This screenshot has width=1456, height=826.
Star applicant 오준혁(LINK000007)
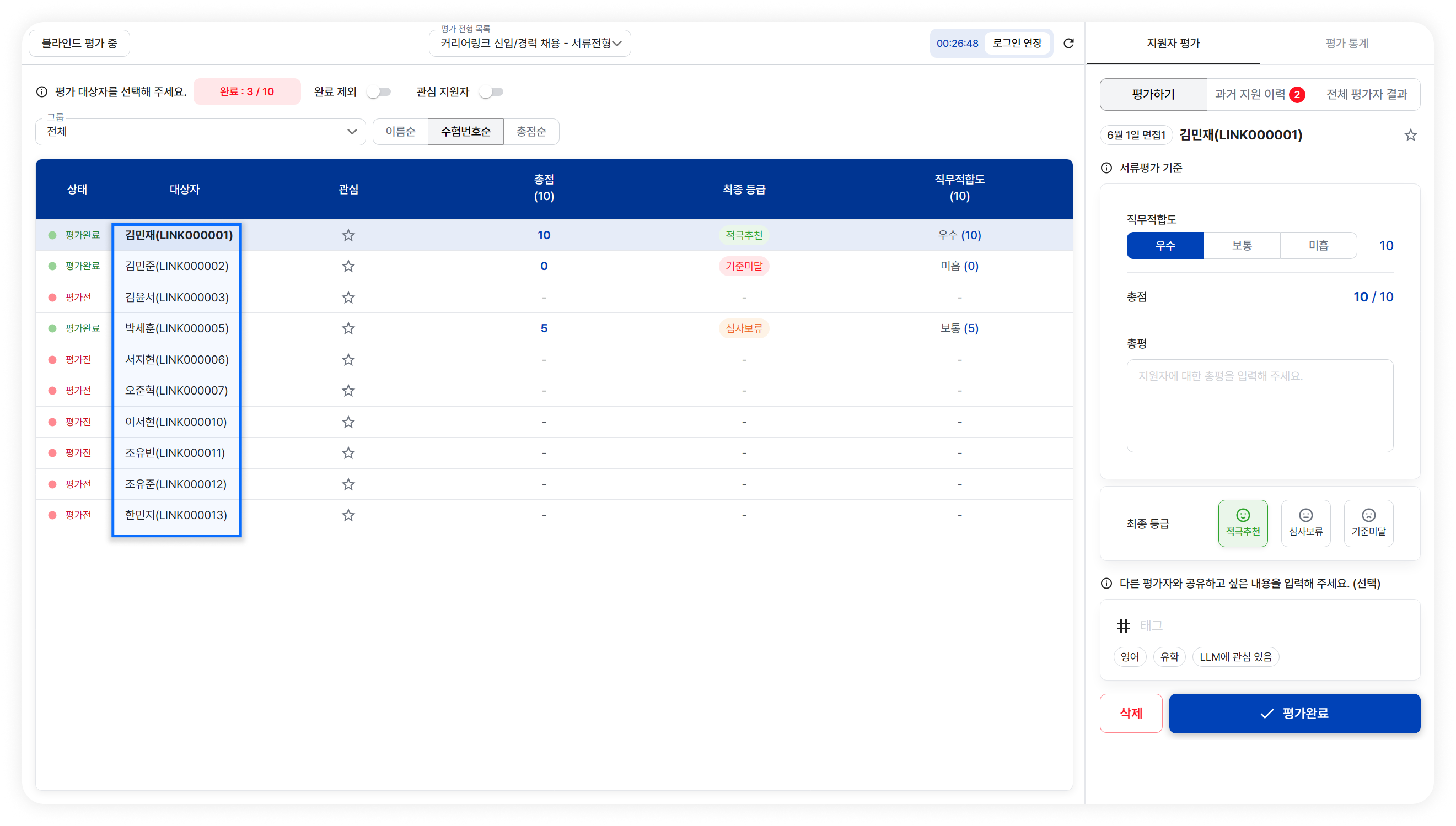[348, 391]
